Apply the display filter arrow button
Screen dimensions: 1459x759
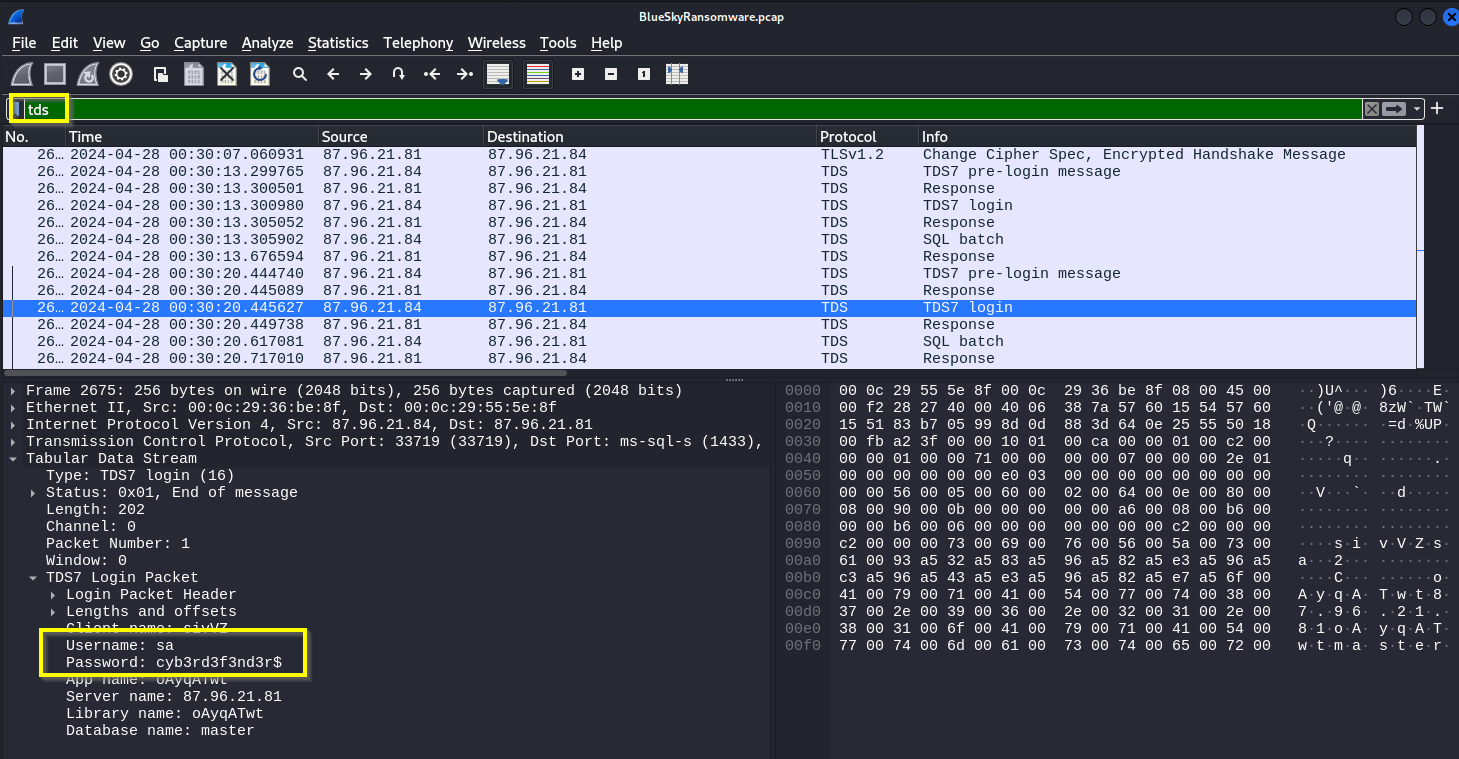pyautogui.click(x=1394, y=109)
